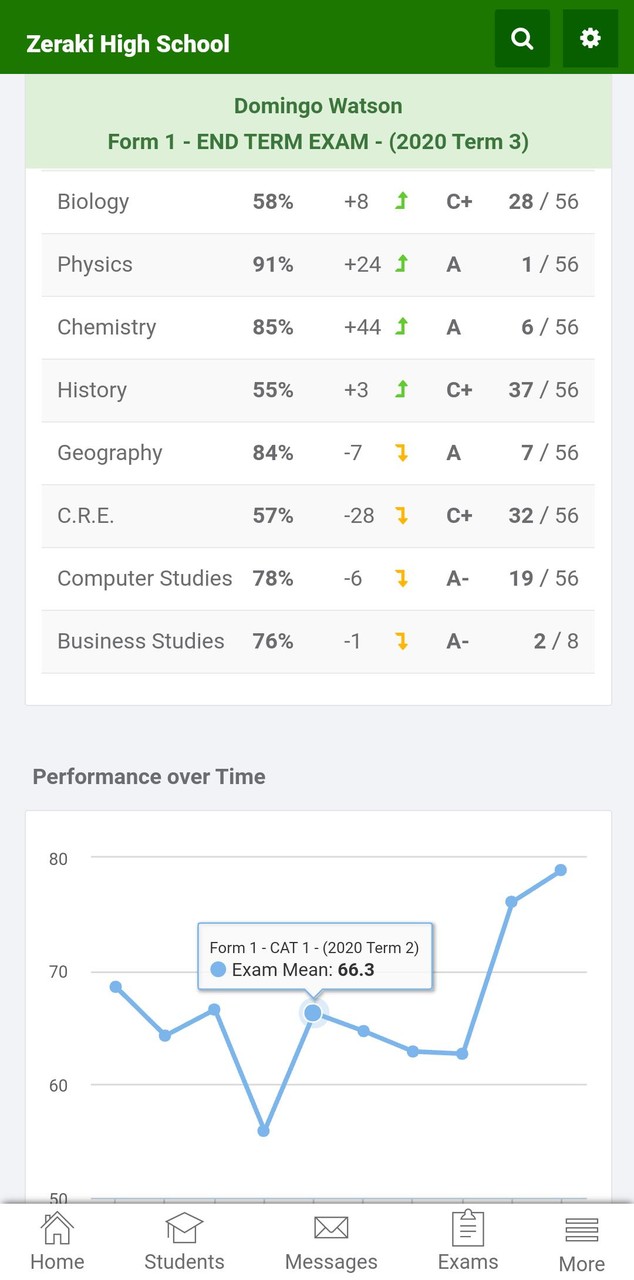Select the Chemistry subject row
Image resolution: width=634 pixels, height=1280 pixels.
click(x=318, y=328)
